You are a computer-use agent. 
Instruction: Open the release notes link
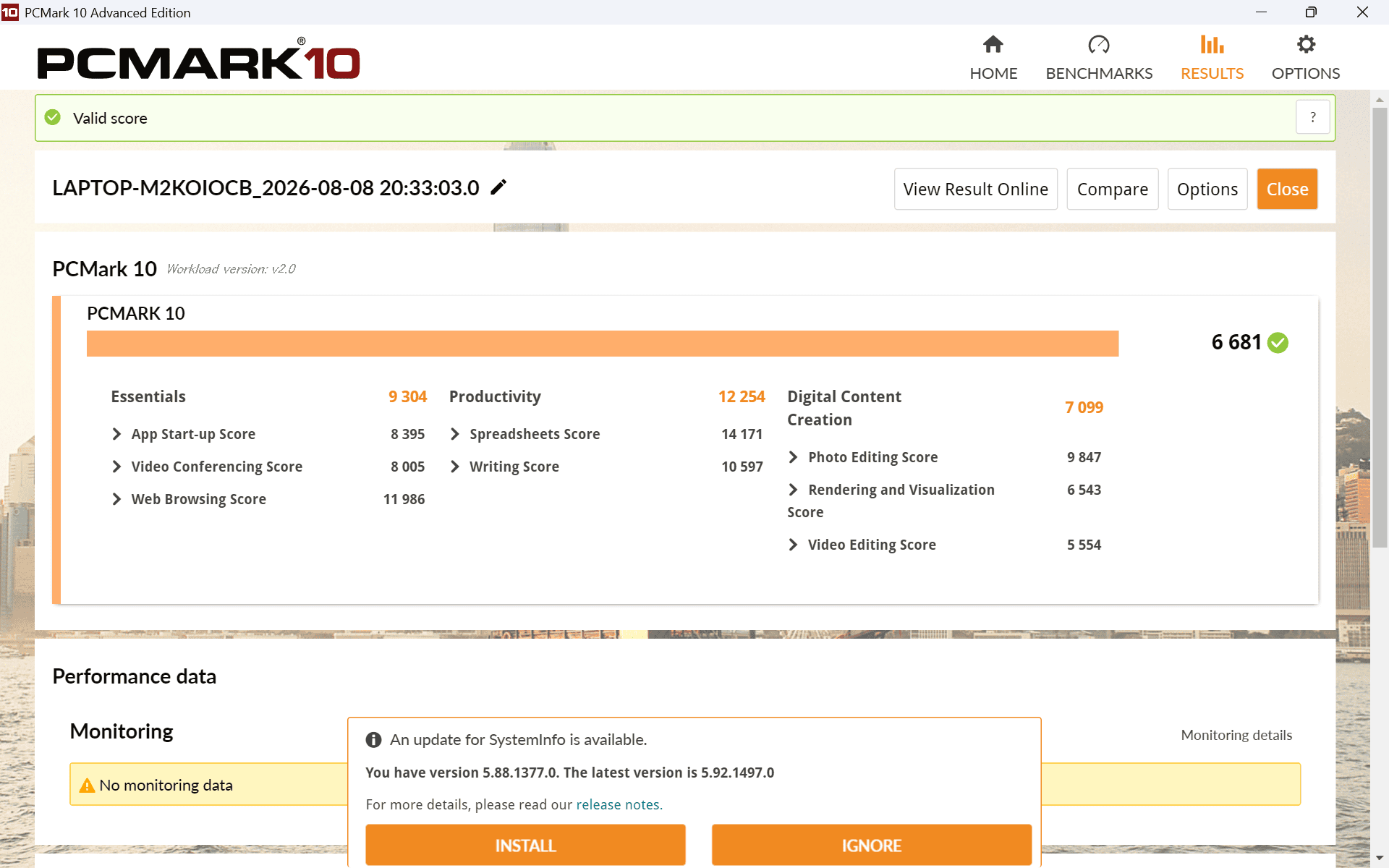619,804
